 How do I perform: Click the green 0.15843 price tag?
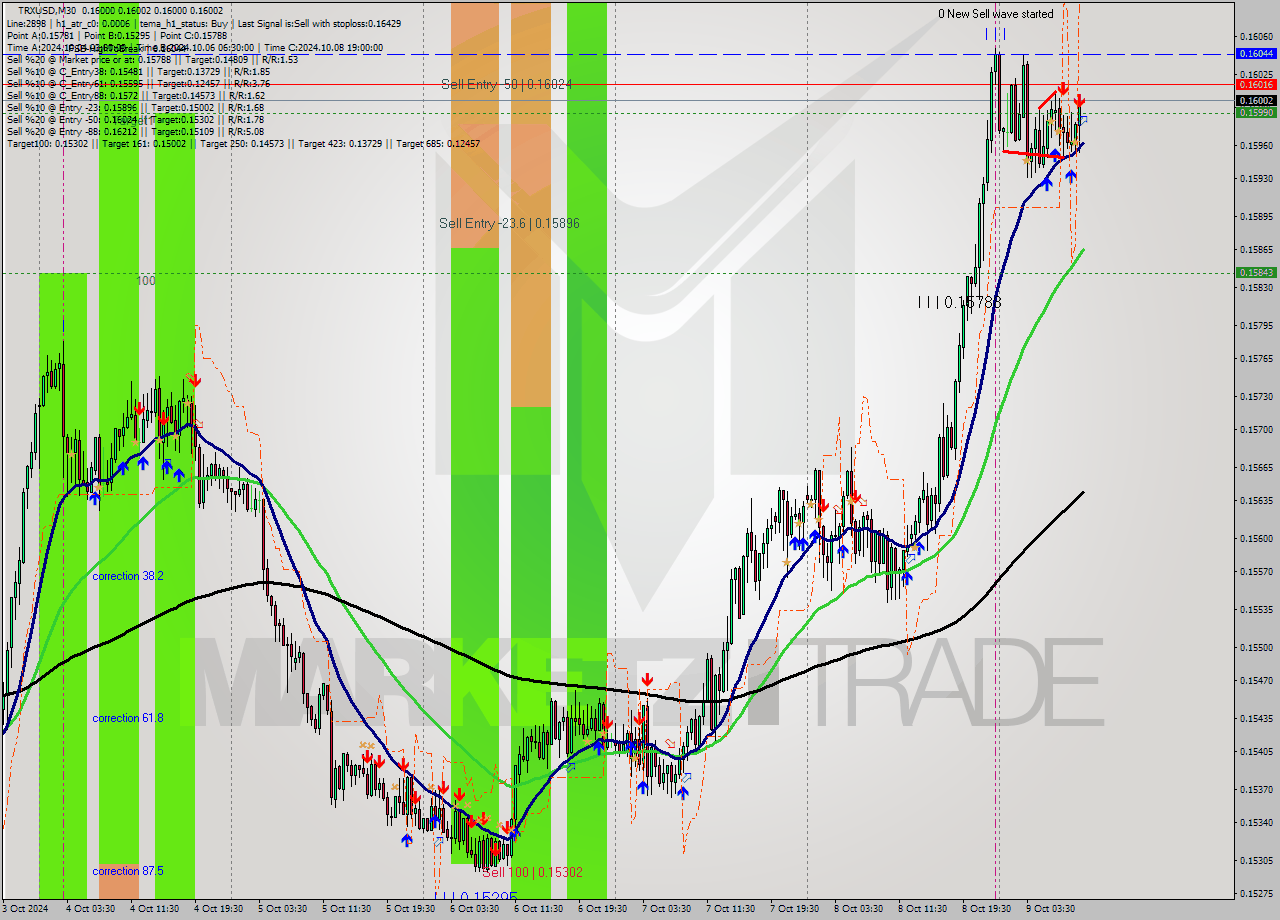pos(1256,272)
